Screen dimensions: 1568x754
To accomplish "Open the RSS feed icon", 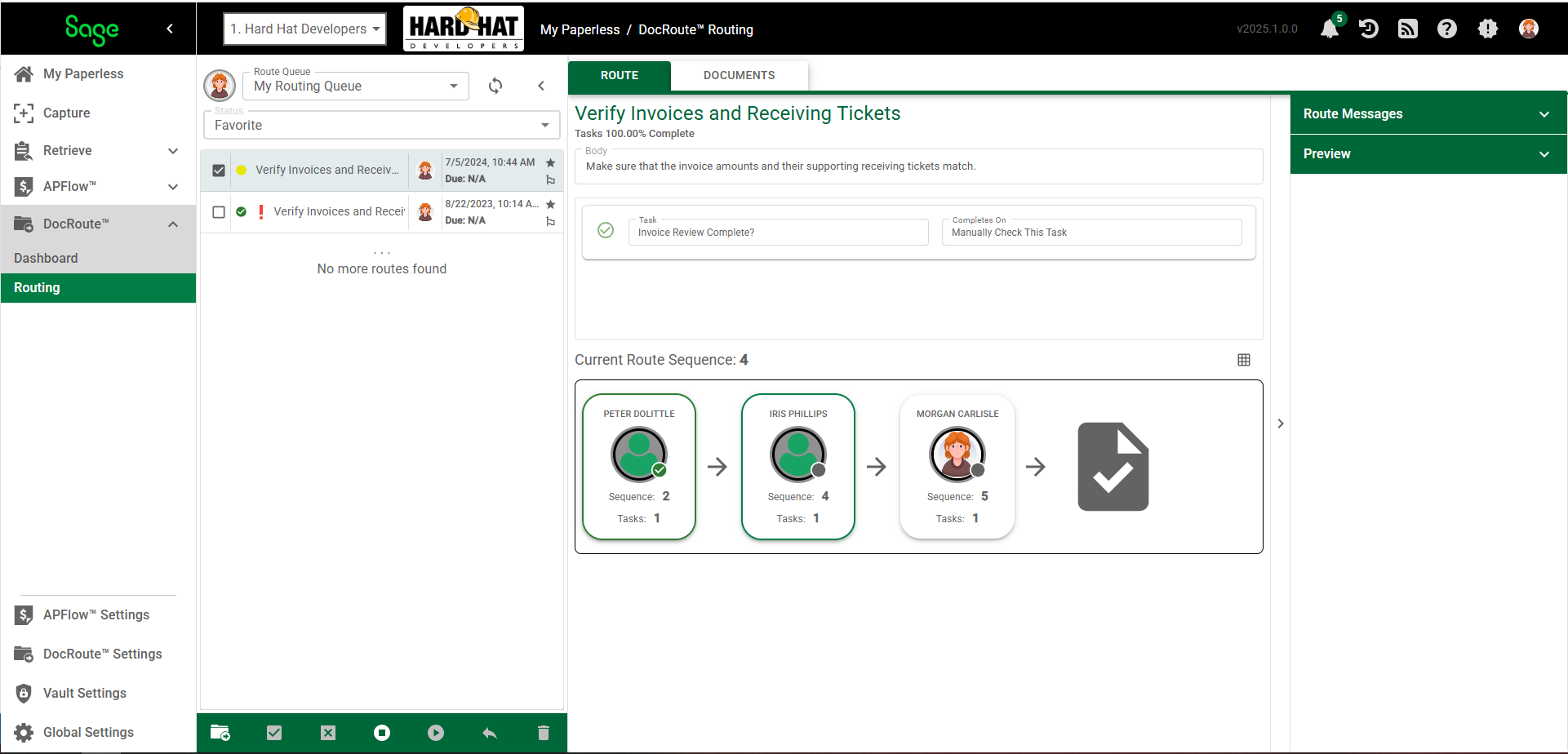I will [x=1408, y=29].
